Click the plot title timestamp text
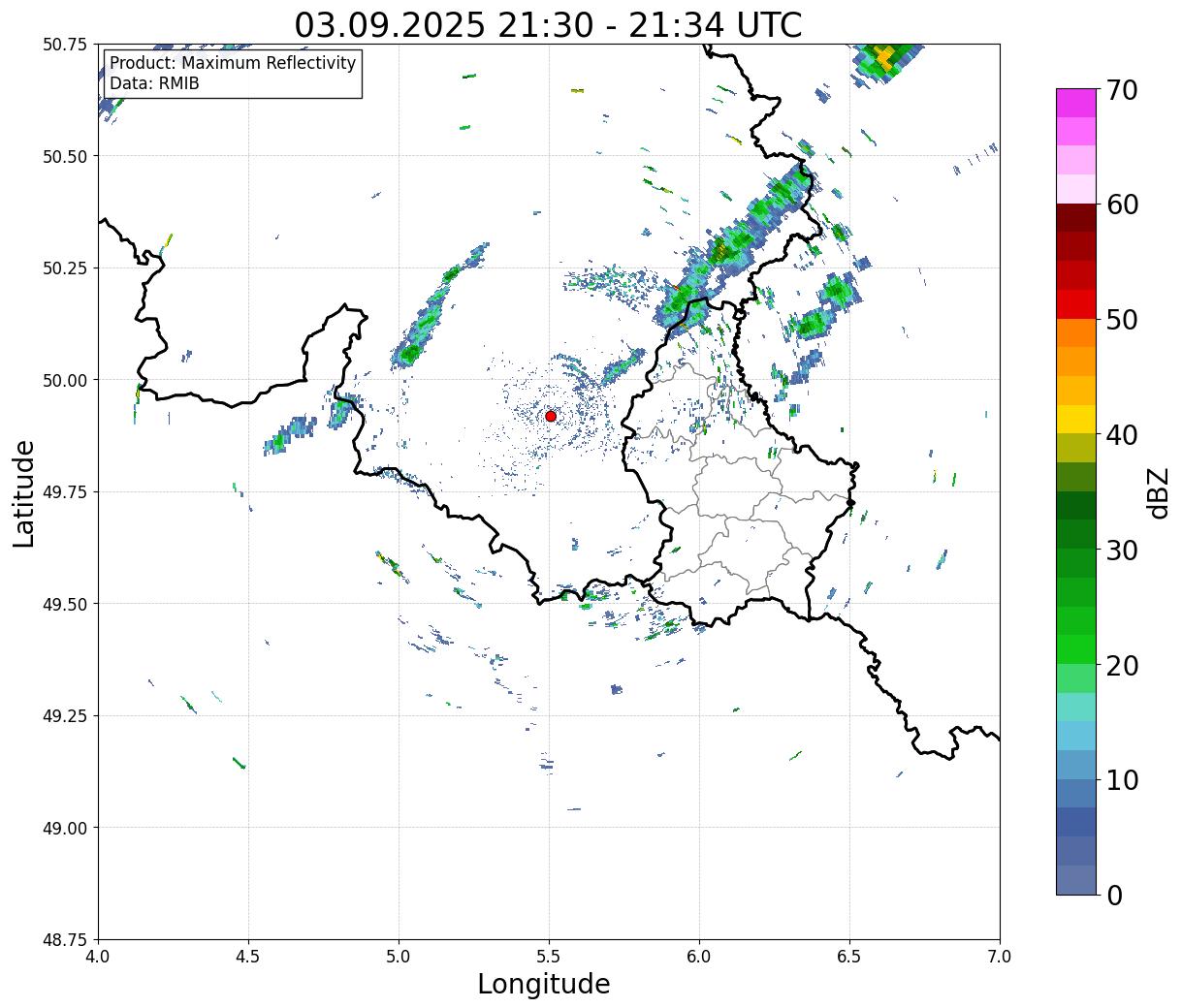1182x1008 pixels. (x=548, y=24)
